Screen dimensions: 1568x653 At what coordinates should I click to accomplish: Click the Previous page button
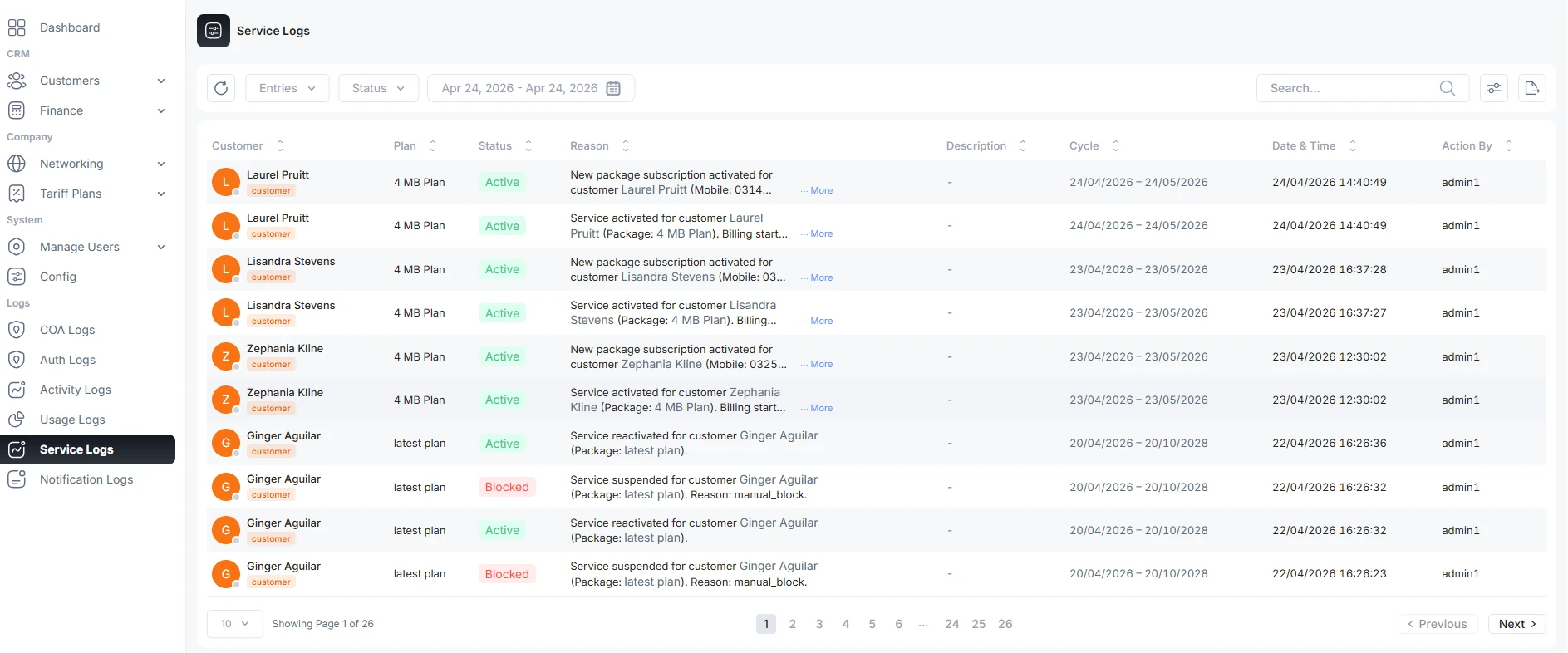[x=1438, y=624]
